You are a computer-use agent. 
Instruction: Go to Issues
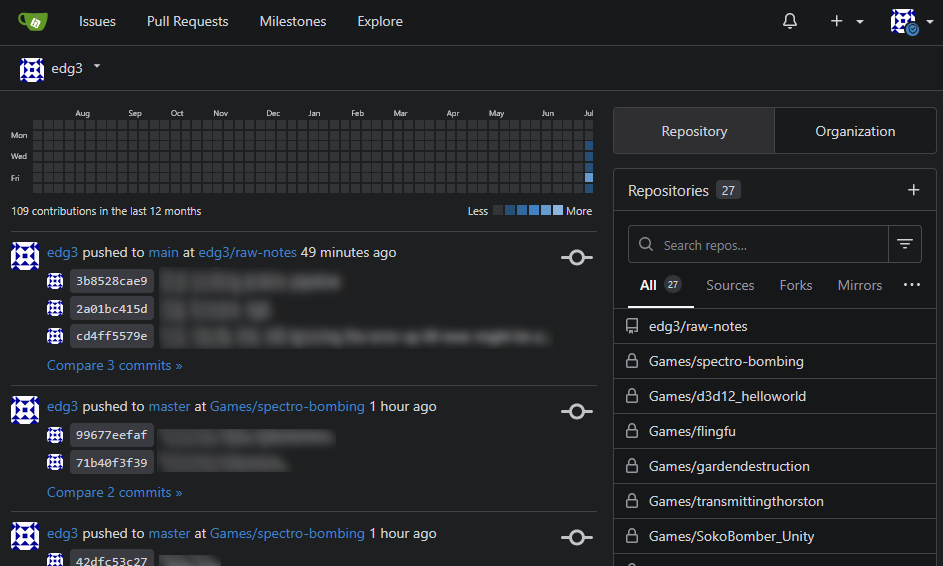97,22
